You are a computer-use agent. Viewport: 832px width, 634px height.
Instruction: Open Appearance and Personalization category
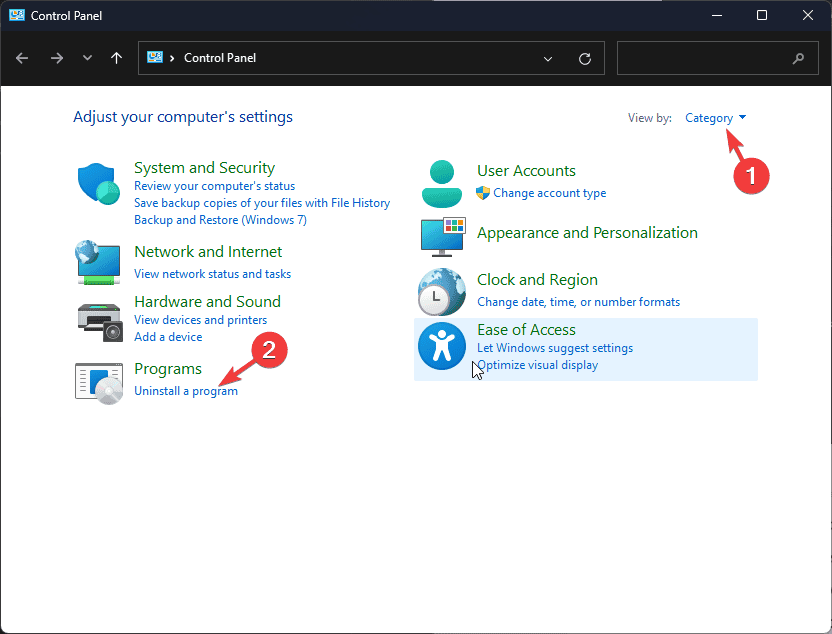587,233
